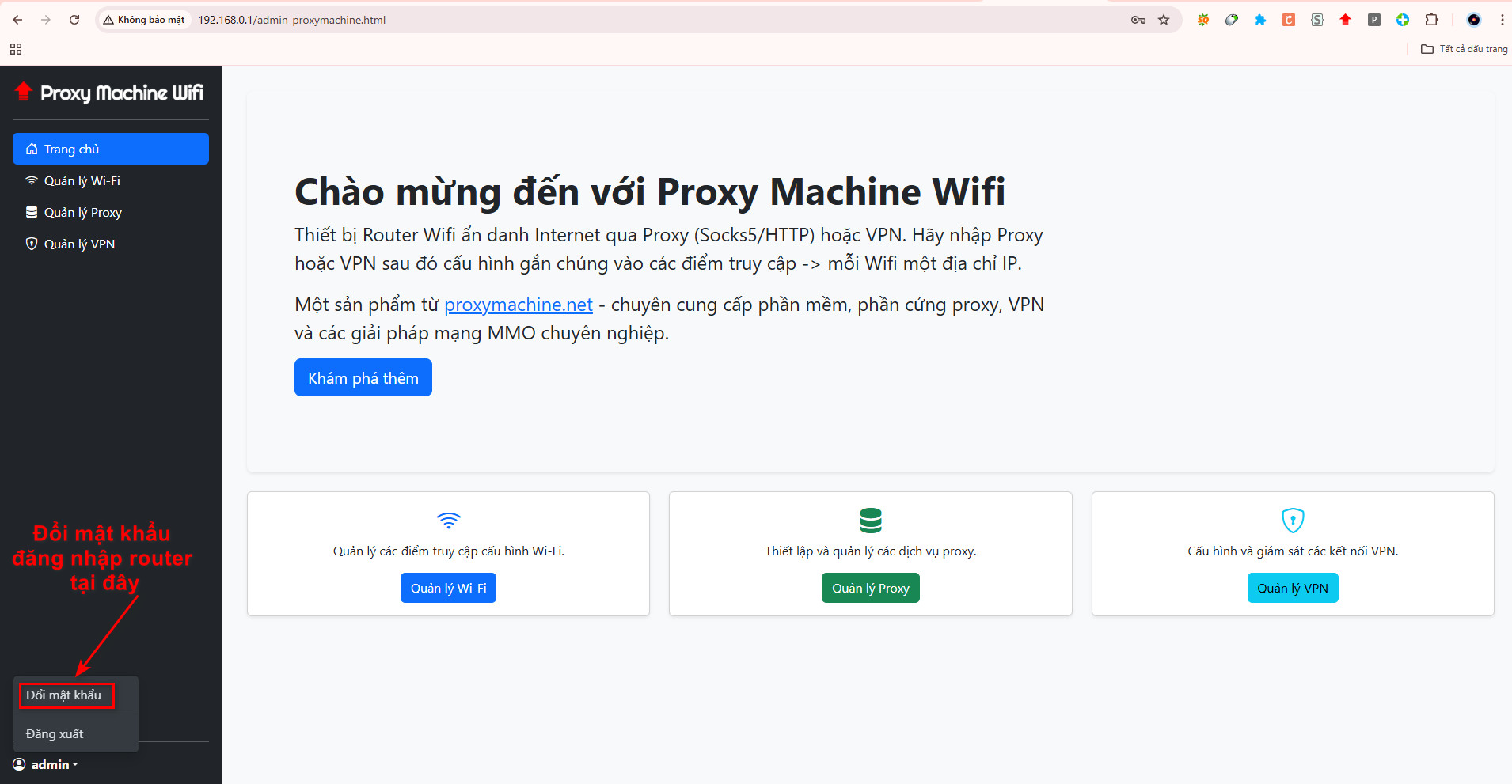Open the apps grid in bookmarks bar

click(x=16, y=49)
